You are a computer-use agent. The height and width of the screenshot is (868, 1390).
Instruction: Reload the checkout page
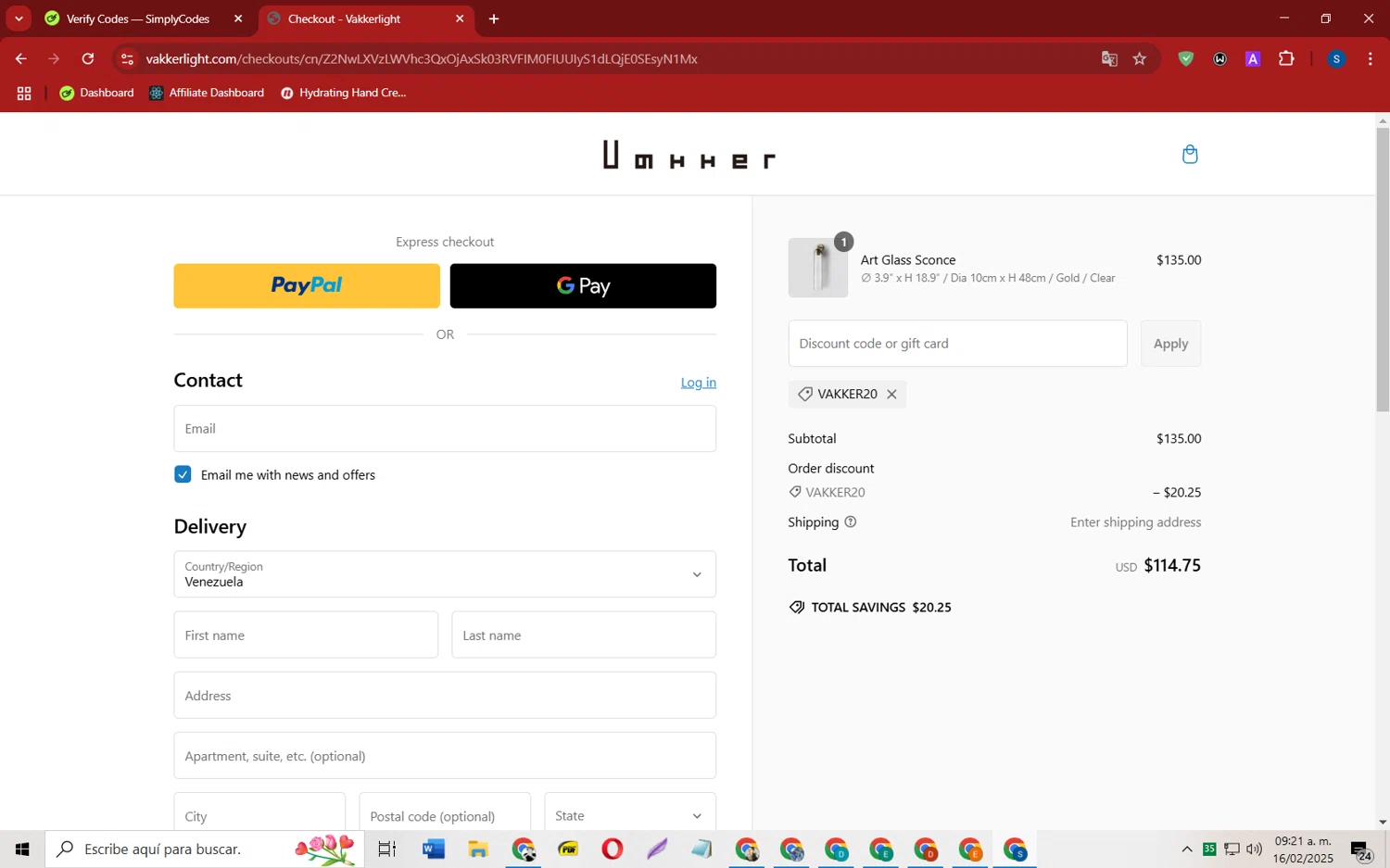tap(88, 58)
